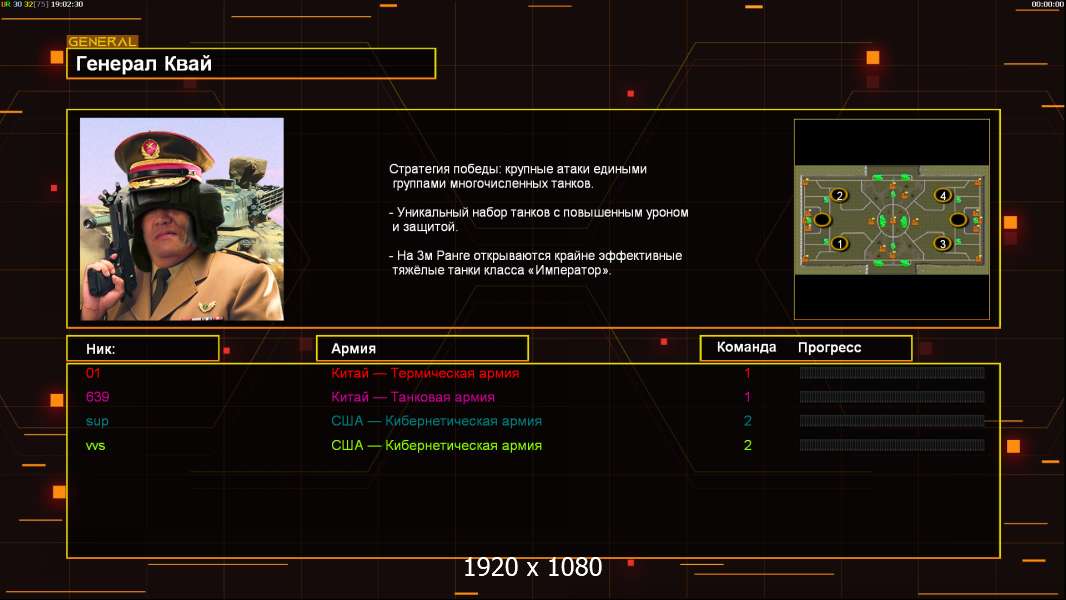1066x600 pixels.
Task: Click vvs's 'США — Кибернетическая армия' entry
Action: (436, 446)
